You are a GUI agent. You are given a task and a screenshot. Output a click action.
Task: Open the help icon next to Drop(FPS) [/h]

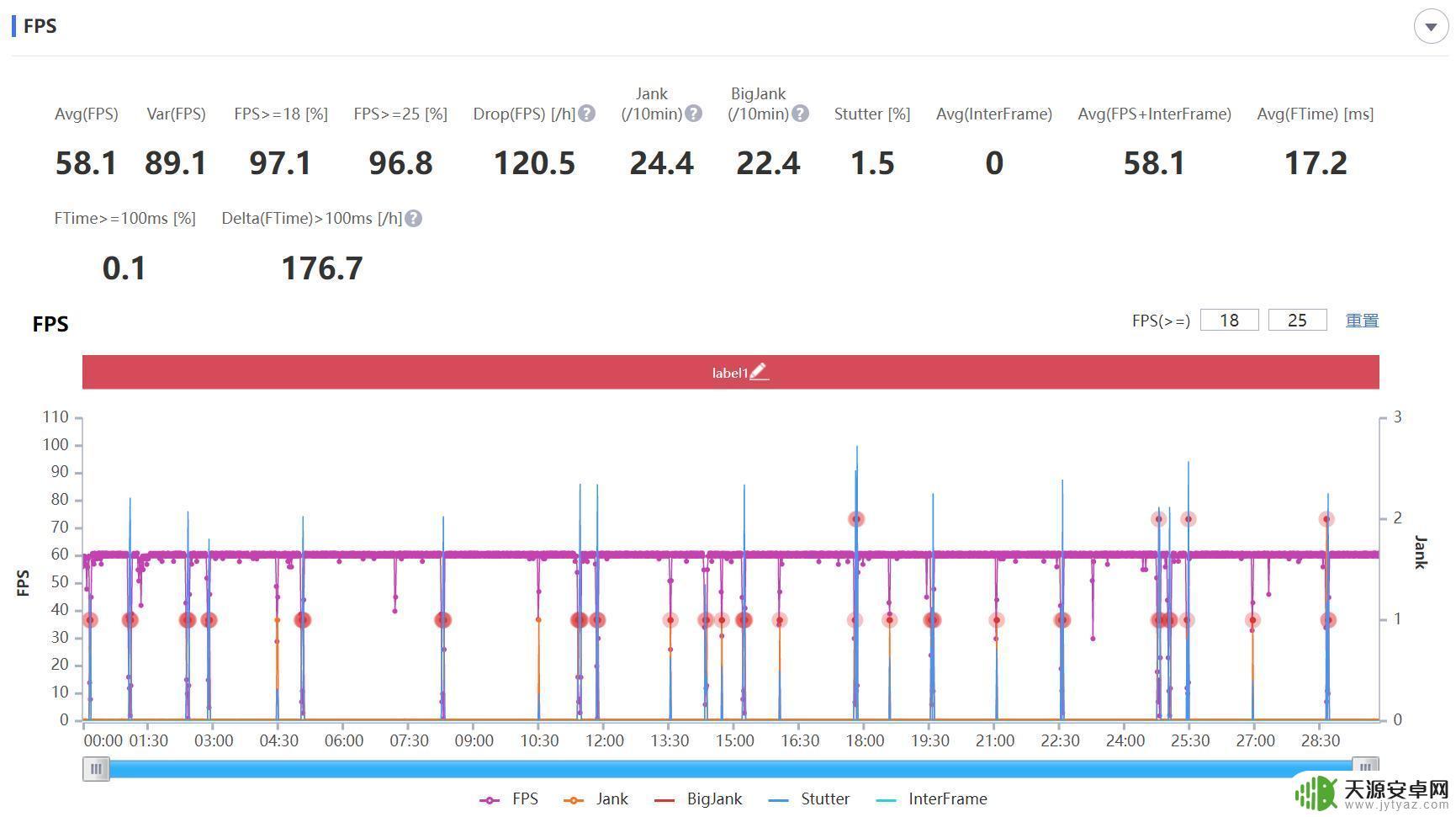587,114
